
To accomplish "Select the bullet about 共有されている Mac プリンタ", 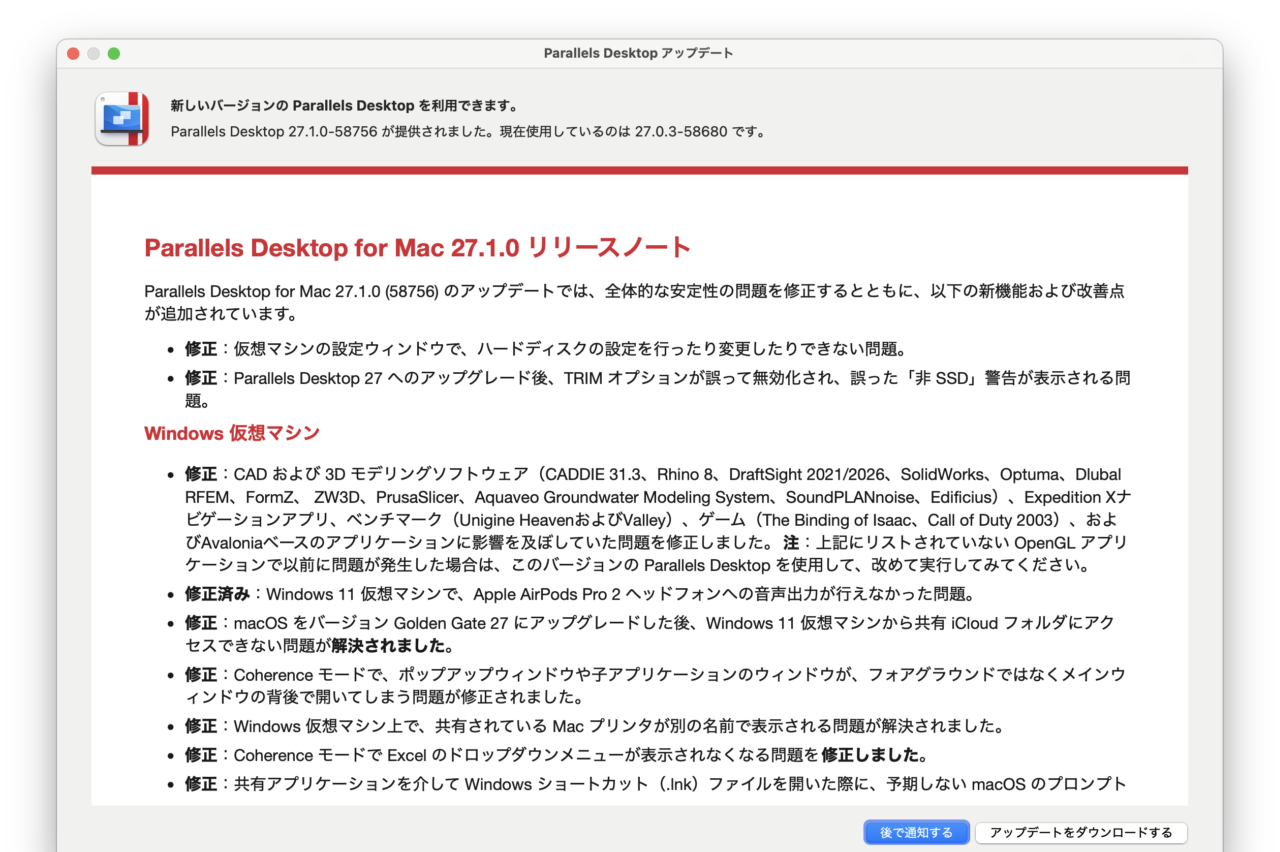I will pyautogui.click(x=595, y=725).
